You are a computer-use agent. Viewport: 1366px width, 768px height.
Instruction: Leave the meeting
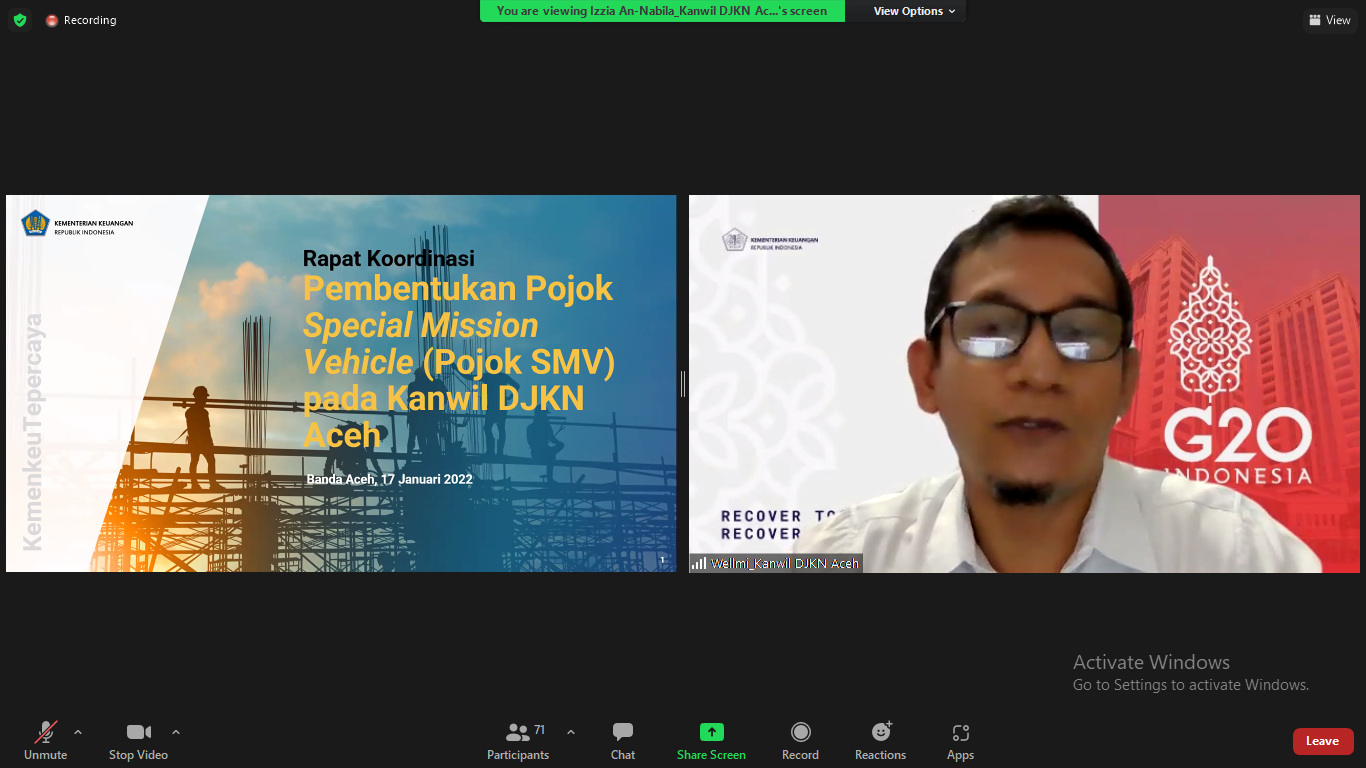point(1322,741)
